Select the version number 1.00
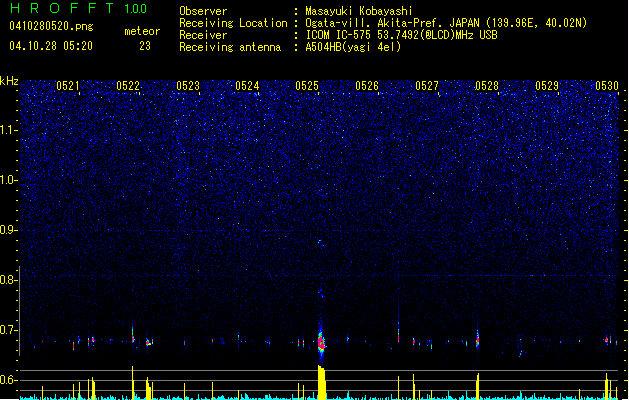629x400 pixels. coord(136,9)
